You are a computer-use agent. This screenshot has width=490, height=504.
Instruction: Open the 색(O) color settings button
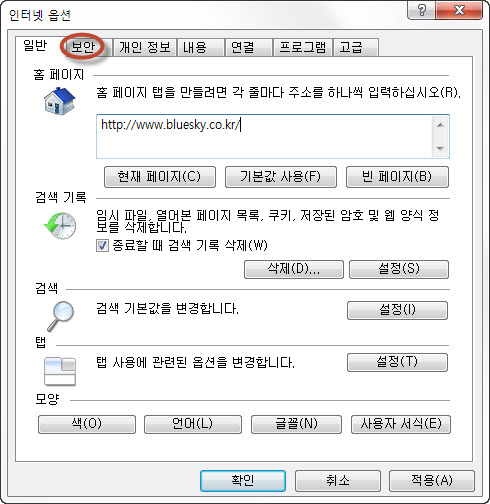tap(87, 424)
